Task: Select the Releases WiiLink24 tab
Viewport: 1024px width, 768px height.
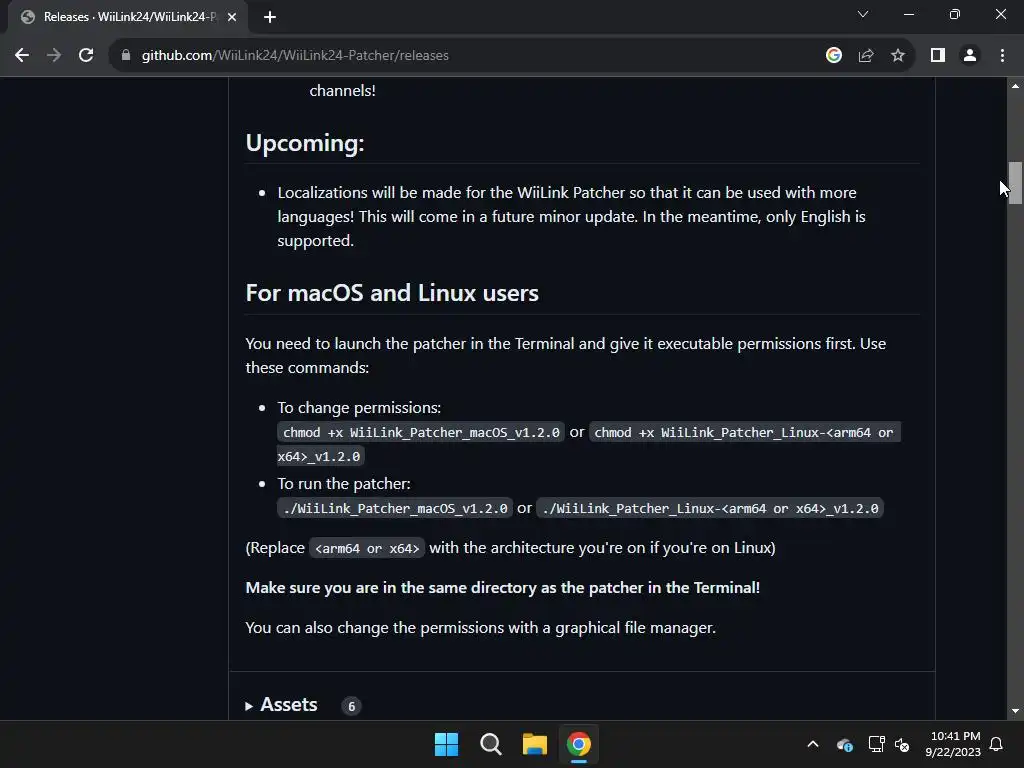Action: 127,17
